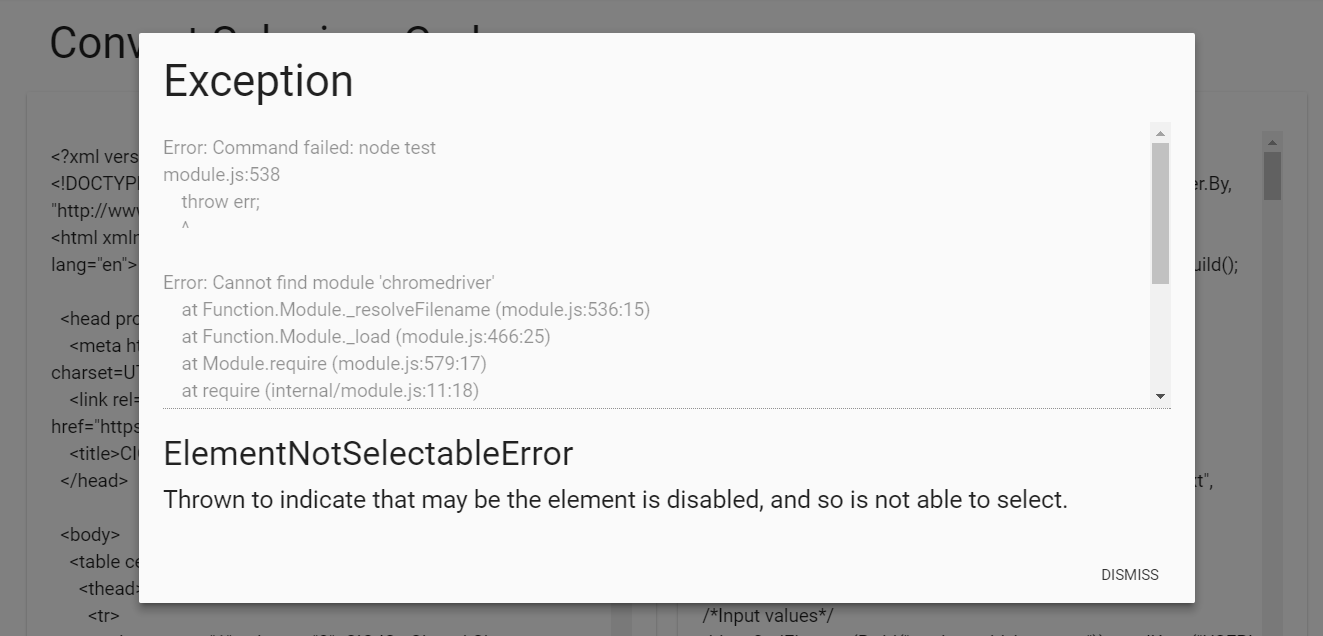Click the 'throw err;' code line

coord(220,201)
